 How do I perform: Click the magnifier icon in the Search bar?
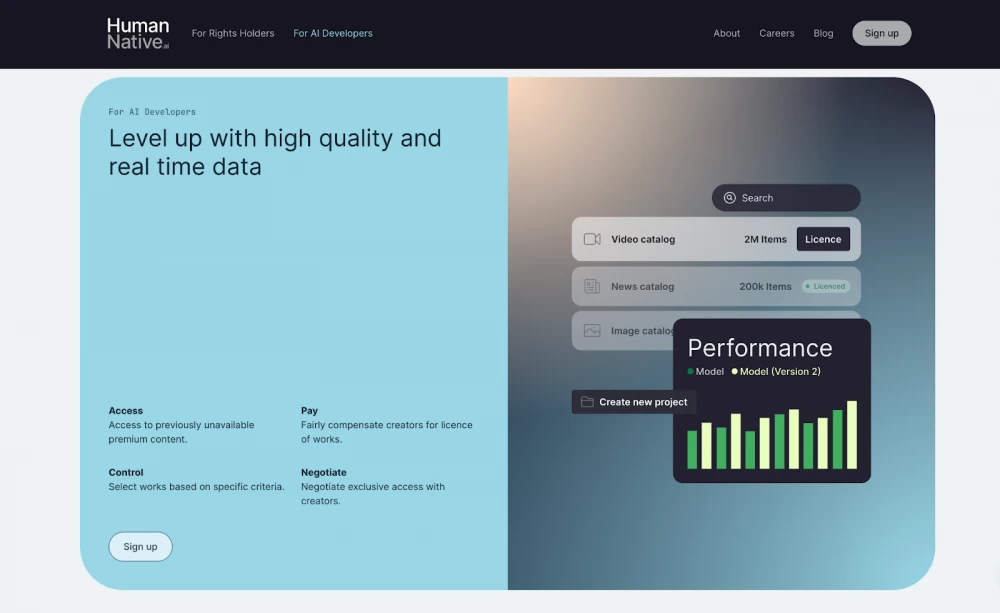click(729, 198)
